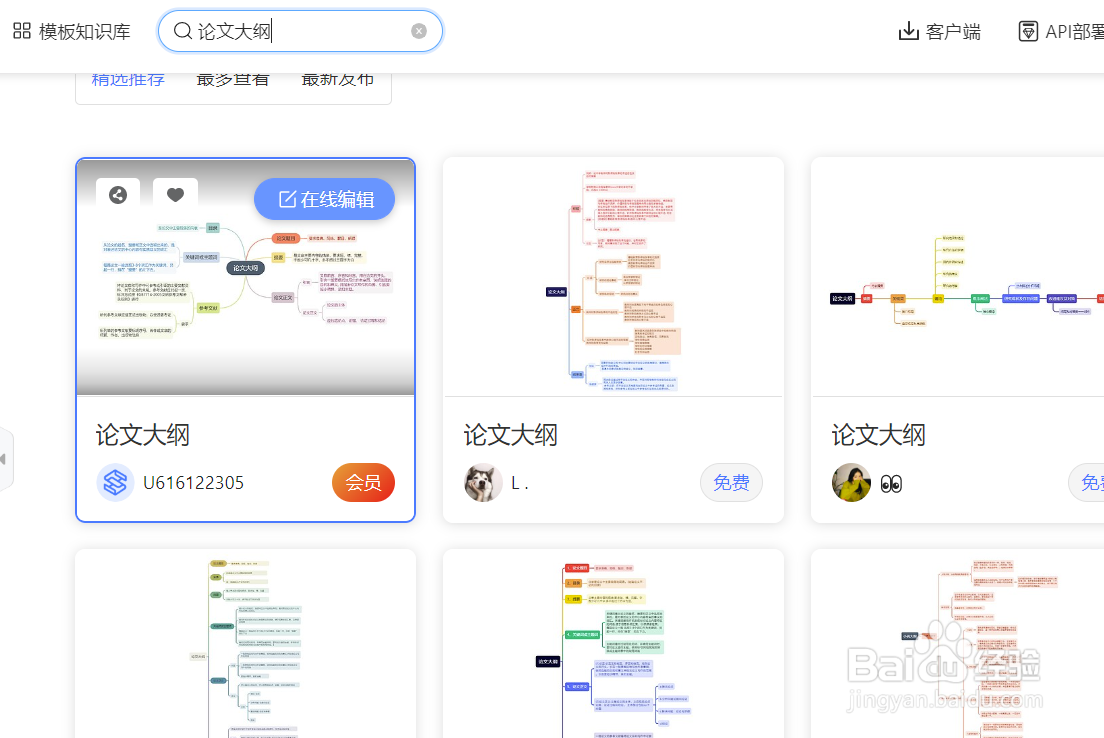Open 模板知识库 label
The height and width of the screenshot is (738, 1104).
click(x=84, y=32)
